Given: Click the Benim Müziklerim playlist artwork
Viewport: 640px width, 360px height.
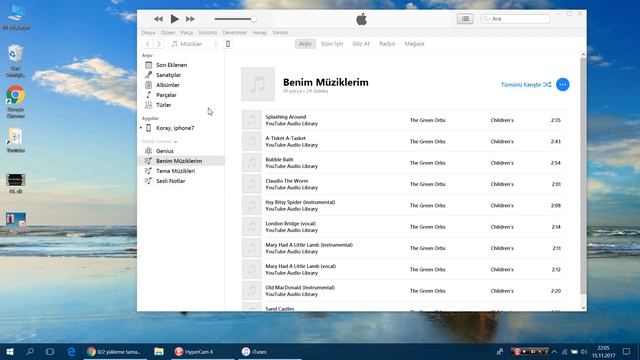Looking at the screenshot, I should [258, 84].
